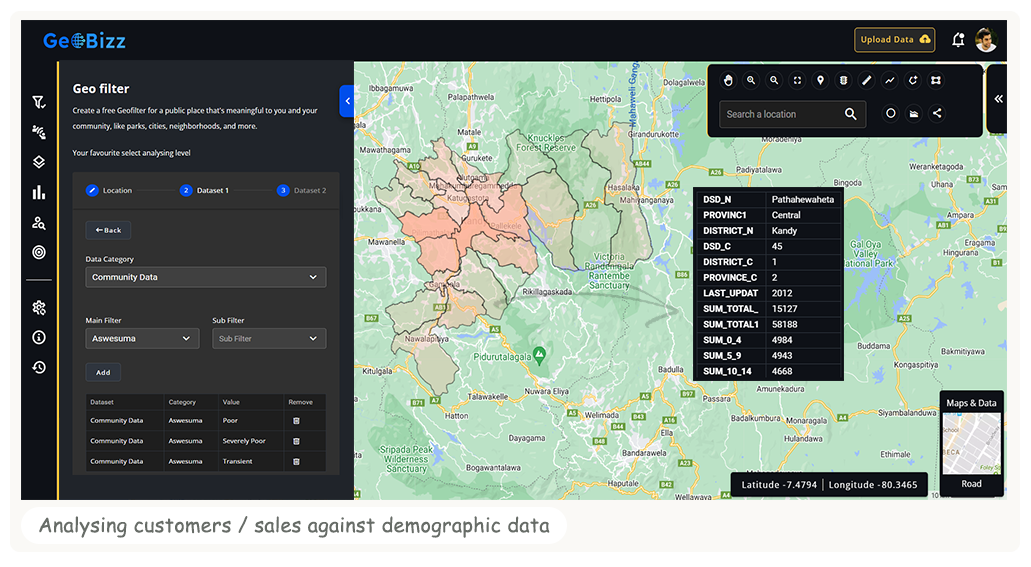The width and height of the screenshot is (1031, 567).
Task: Click the Upload Data button
Action: [894, 39]
